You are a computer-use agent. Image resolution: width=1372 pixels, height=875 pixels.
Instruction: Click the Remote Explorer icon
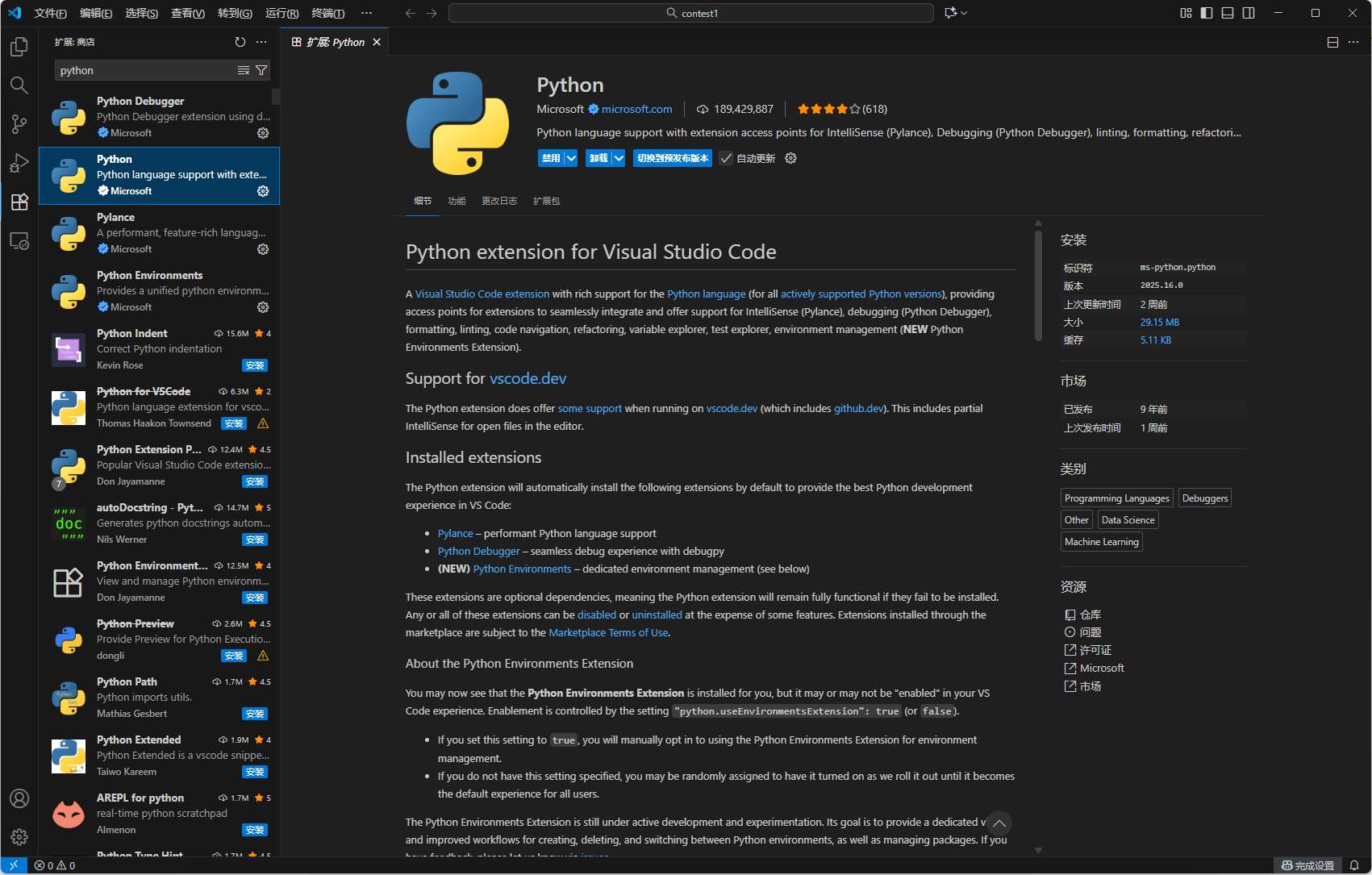pyautogui.click(x=19, y=241)
